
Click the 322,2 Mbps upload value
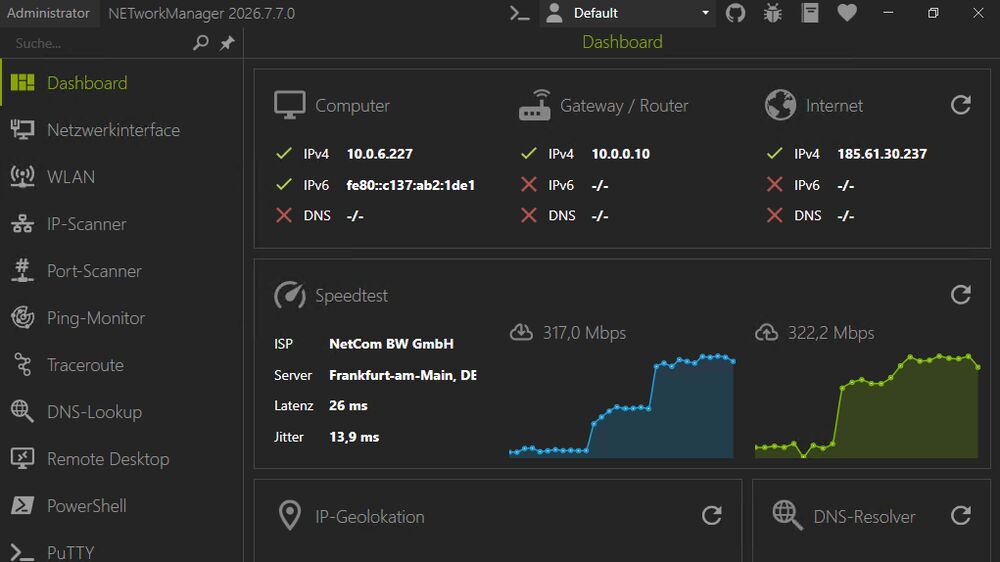830,333
